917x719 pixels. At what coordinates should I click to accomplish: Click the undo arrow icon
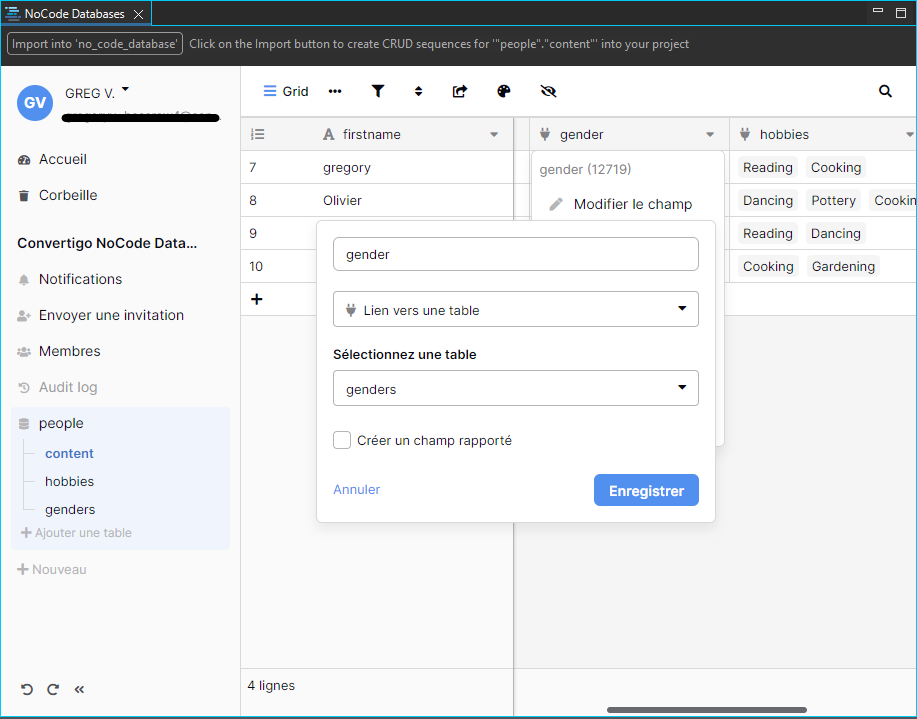27,689
